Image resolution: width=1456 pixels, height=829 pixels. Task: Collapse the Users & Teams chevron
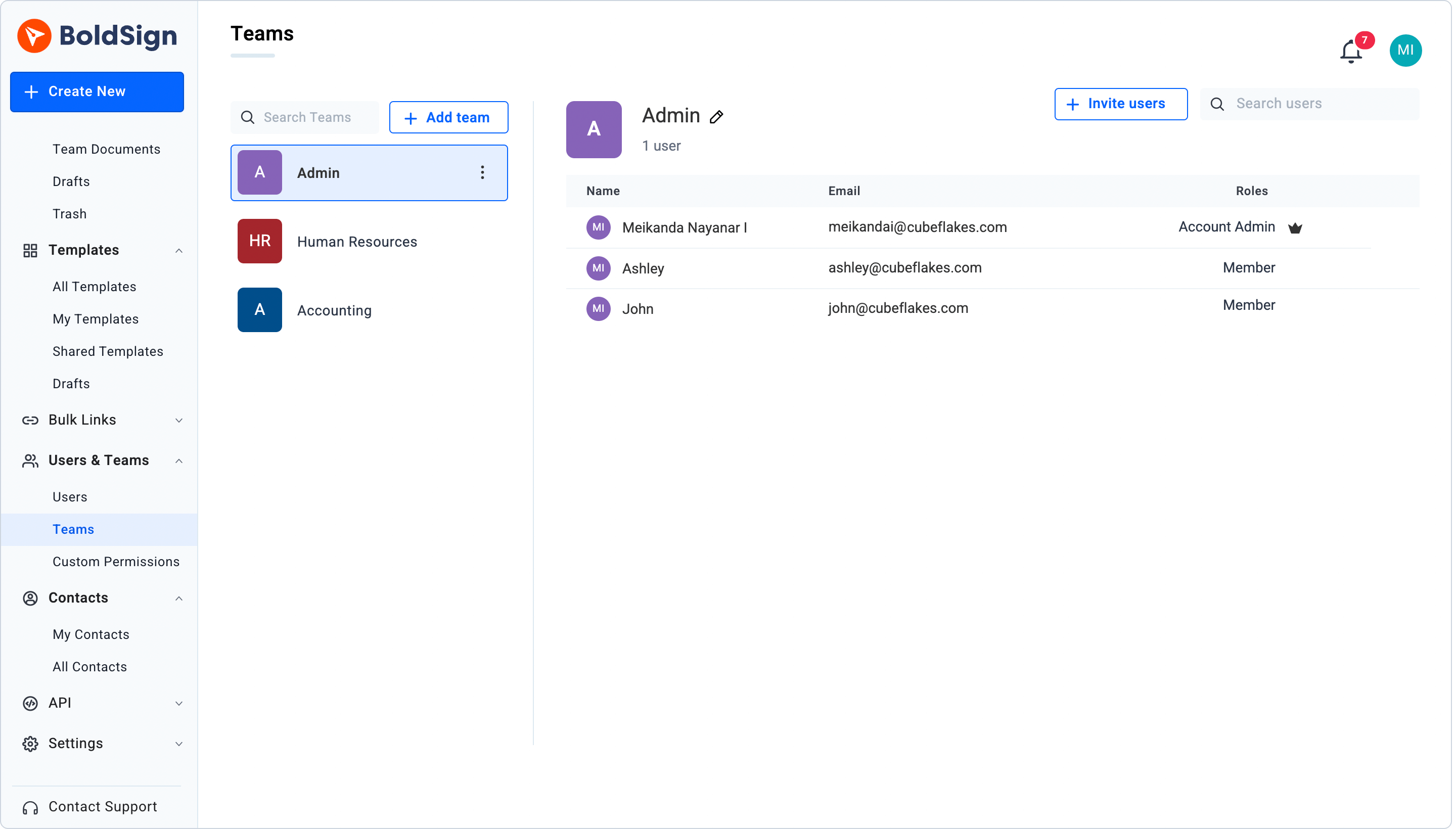pyautogui.click(x=179, y=462)
